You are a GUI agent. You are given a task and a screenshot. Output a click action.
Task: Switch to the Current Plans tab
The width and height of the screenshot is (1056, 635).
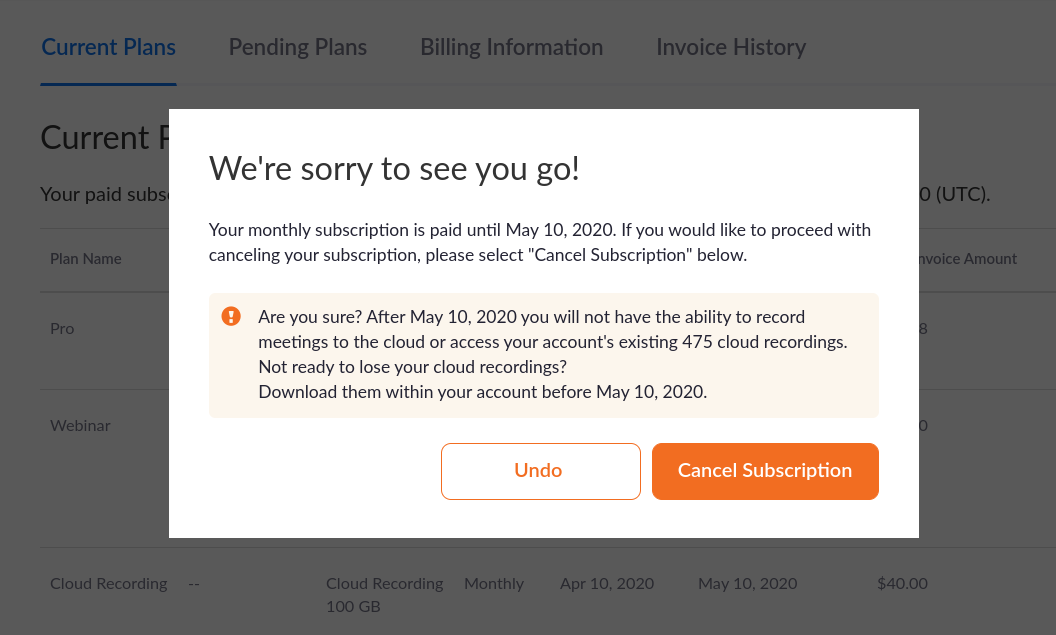click(x=108, y=47)
